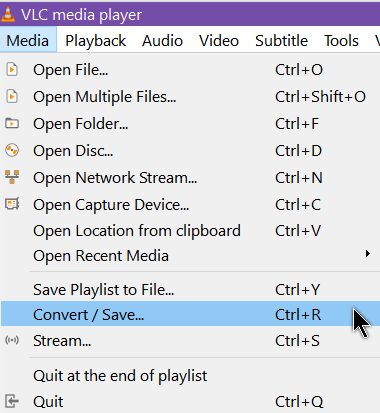This screenshot has height=413, width=380.
Task: Open the Audio menu
Action: 162,41
